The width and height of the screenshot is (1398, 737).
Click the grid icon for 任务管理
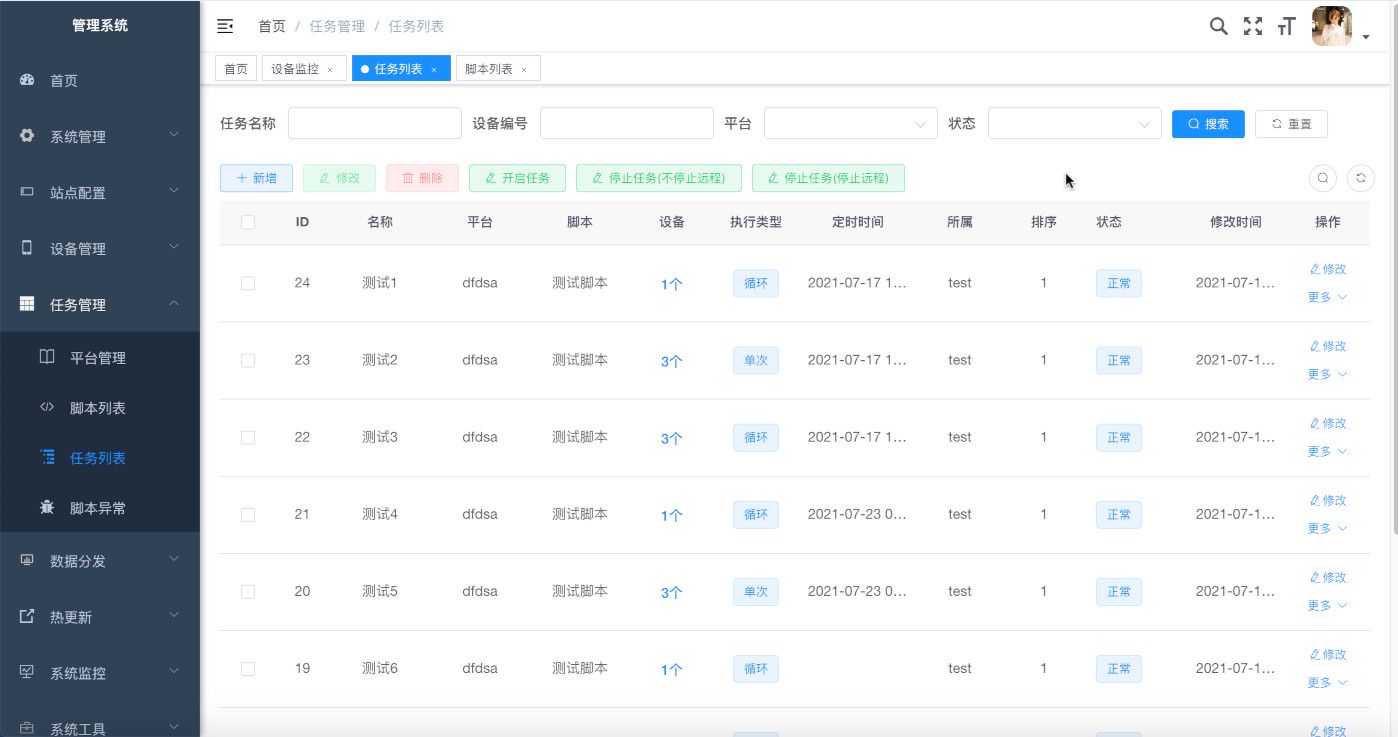27,304
